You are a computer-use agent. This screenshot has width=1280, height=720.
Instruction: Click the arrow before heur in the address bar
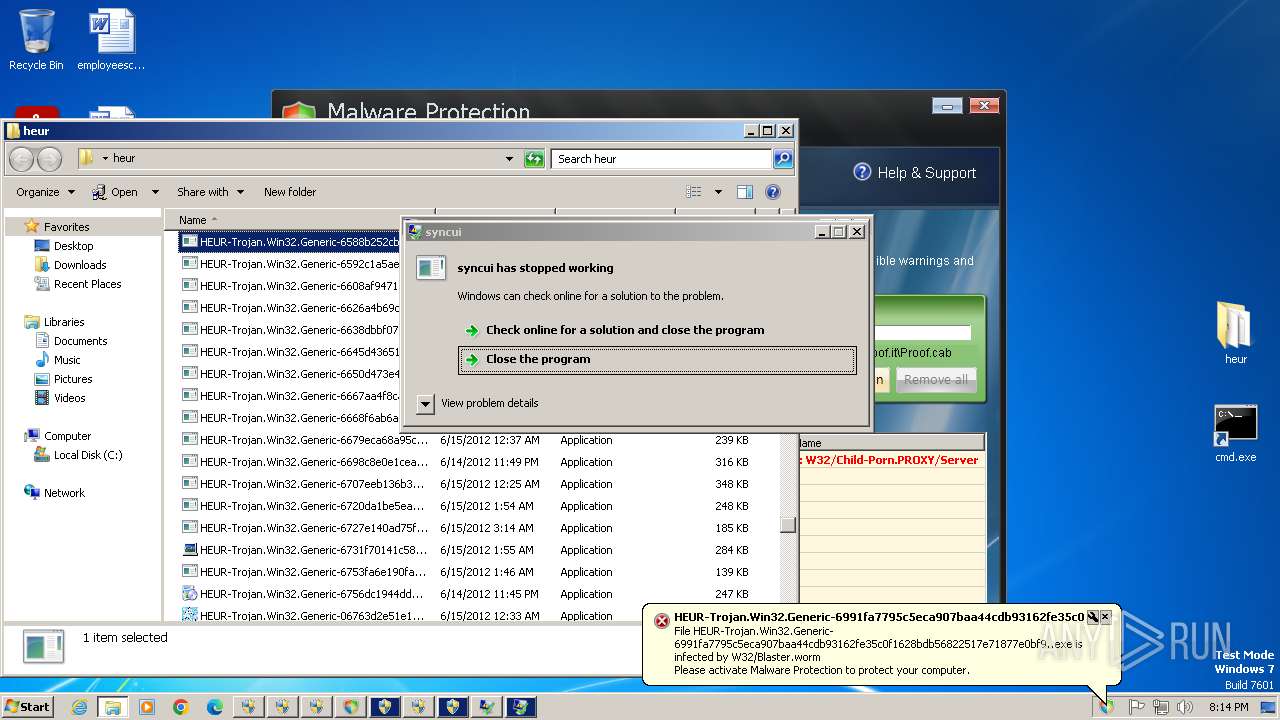[105, 159]
